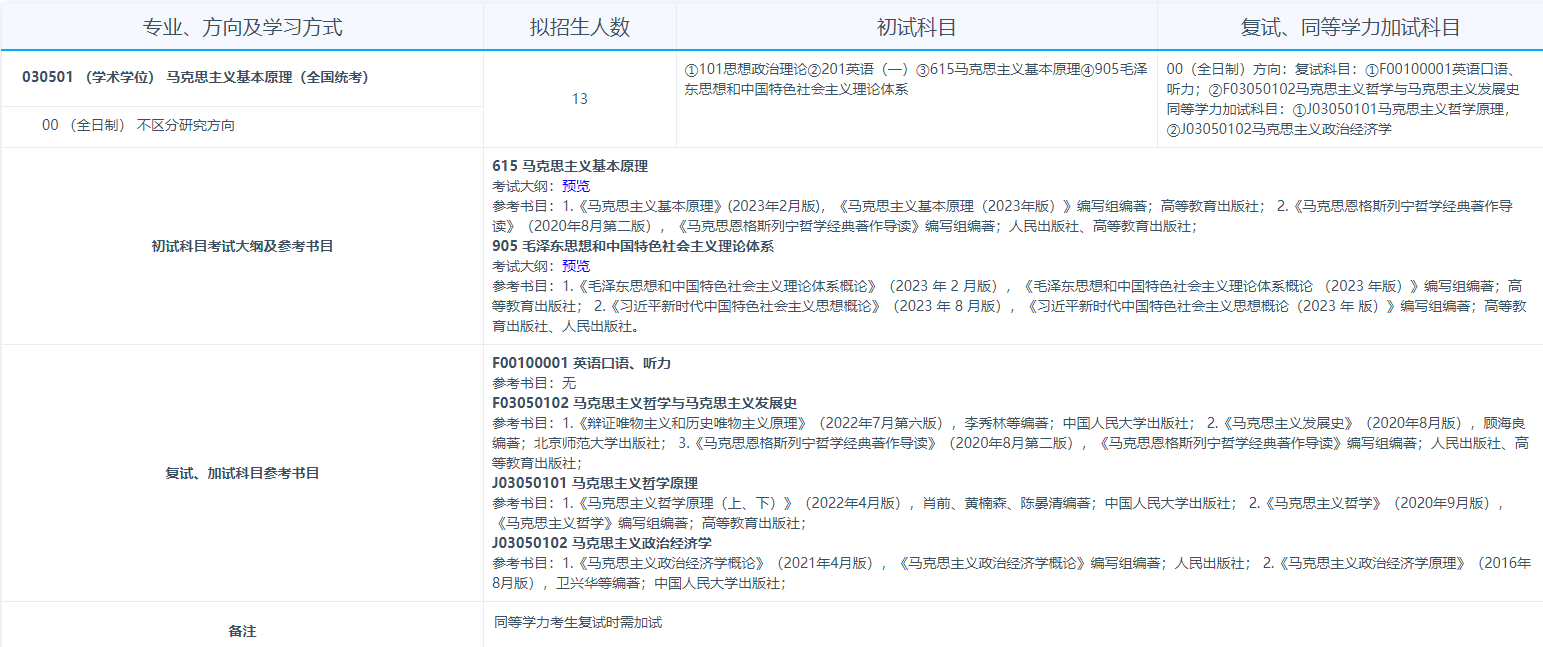Open the 预览 link under 615 马克思主义基本原理
The width and height of the screenshot is (1543, 647).
[576, 186]
